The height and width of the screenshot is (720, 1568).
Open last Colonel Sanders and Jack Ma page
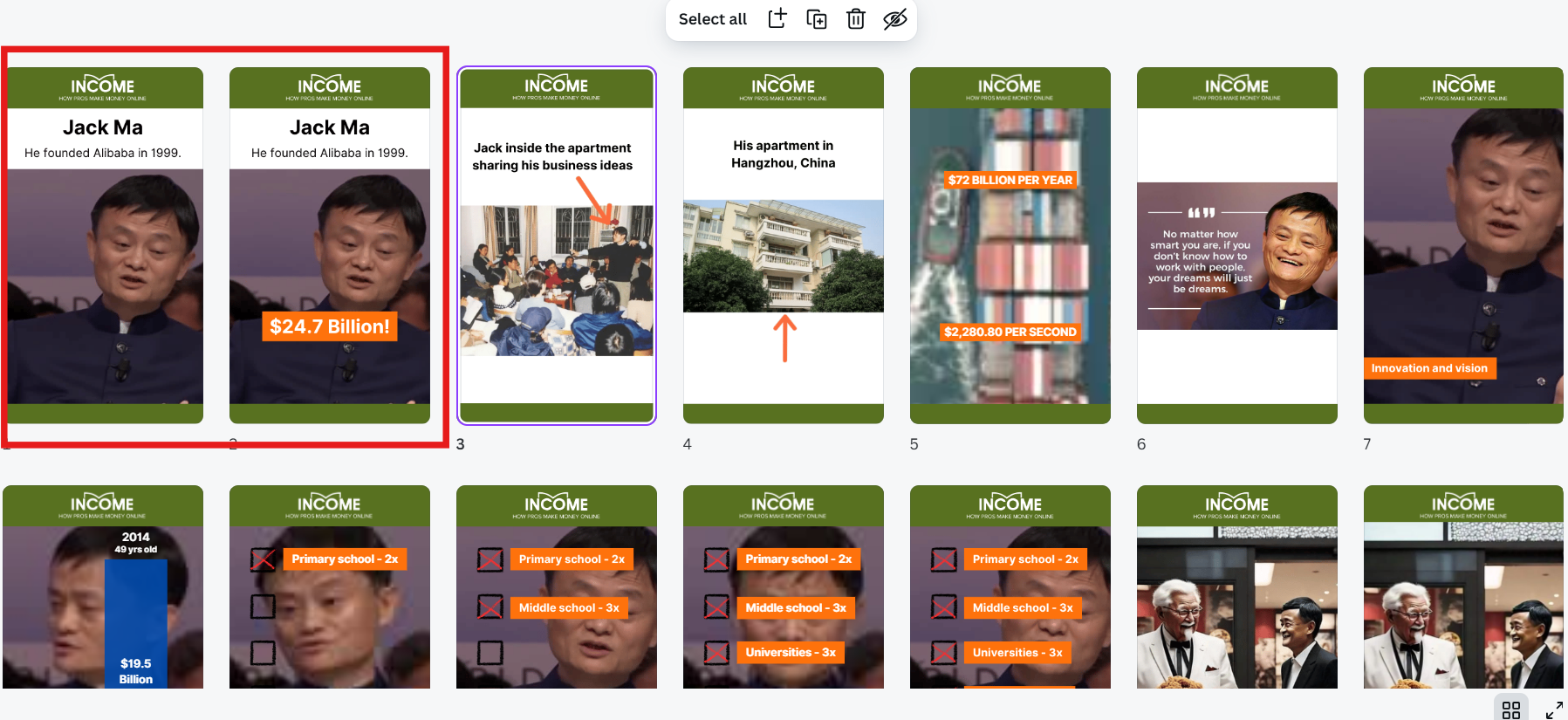[x=1464, y=587]
